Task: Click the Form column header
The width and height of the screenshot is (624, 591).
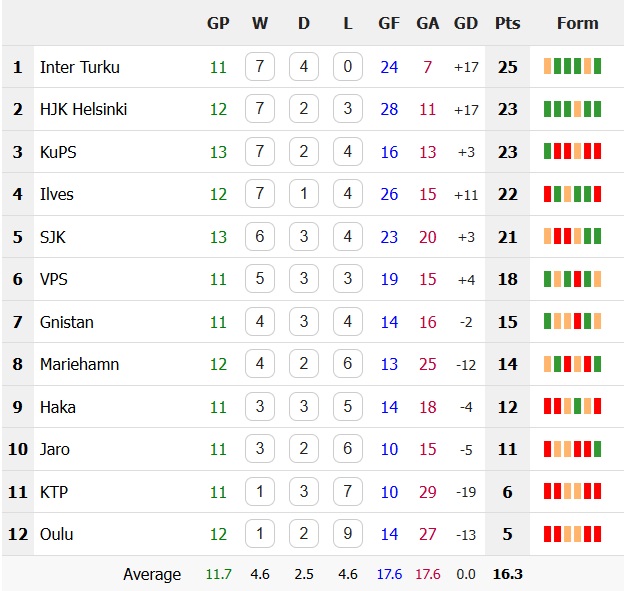Action: pyautogui.click(x=577, y=23)
